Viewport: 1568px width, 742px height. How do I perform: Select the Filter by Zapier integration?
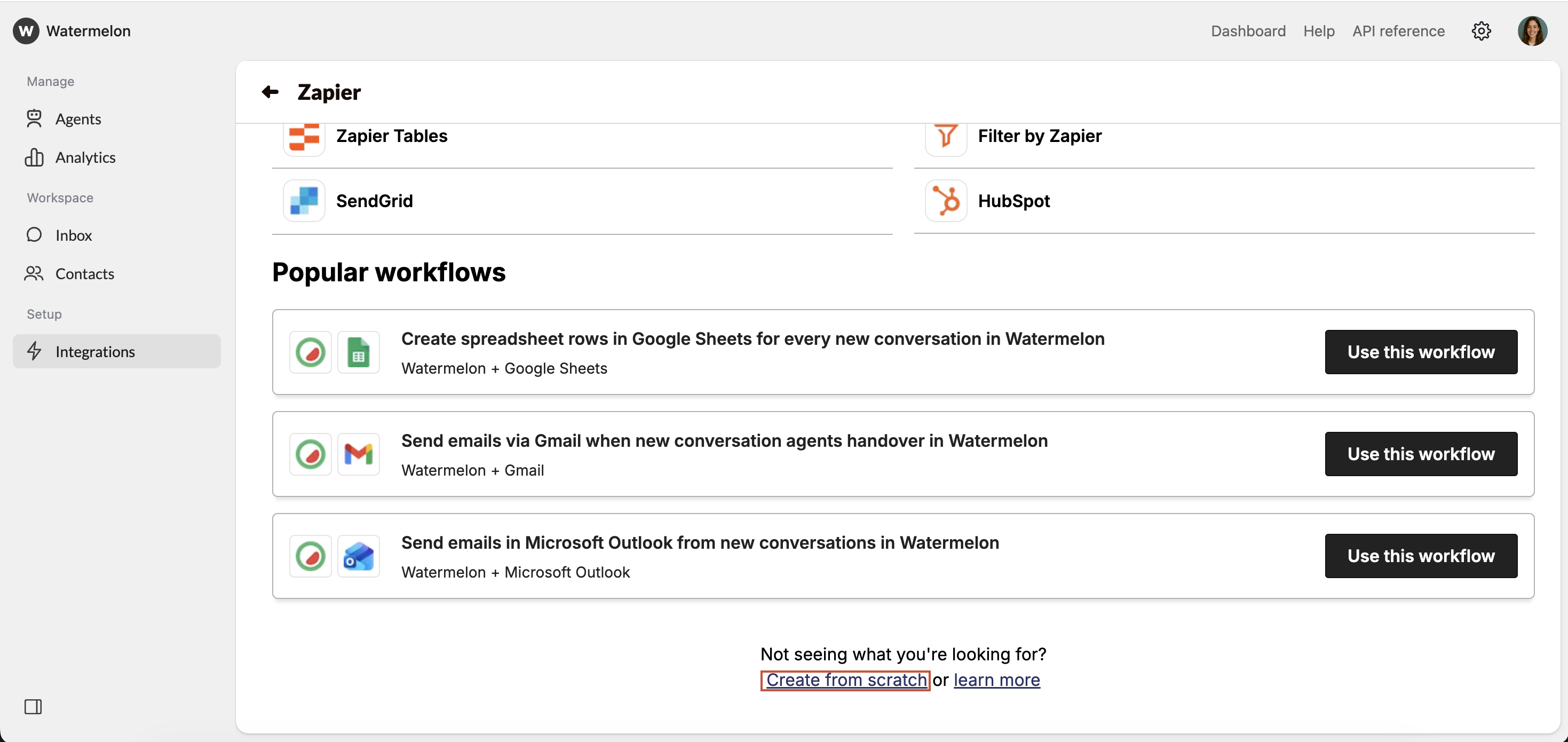coord(1040,136)
